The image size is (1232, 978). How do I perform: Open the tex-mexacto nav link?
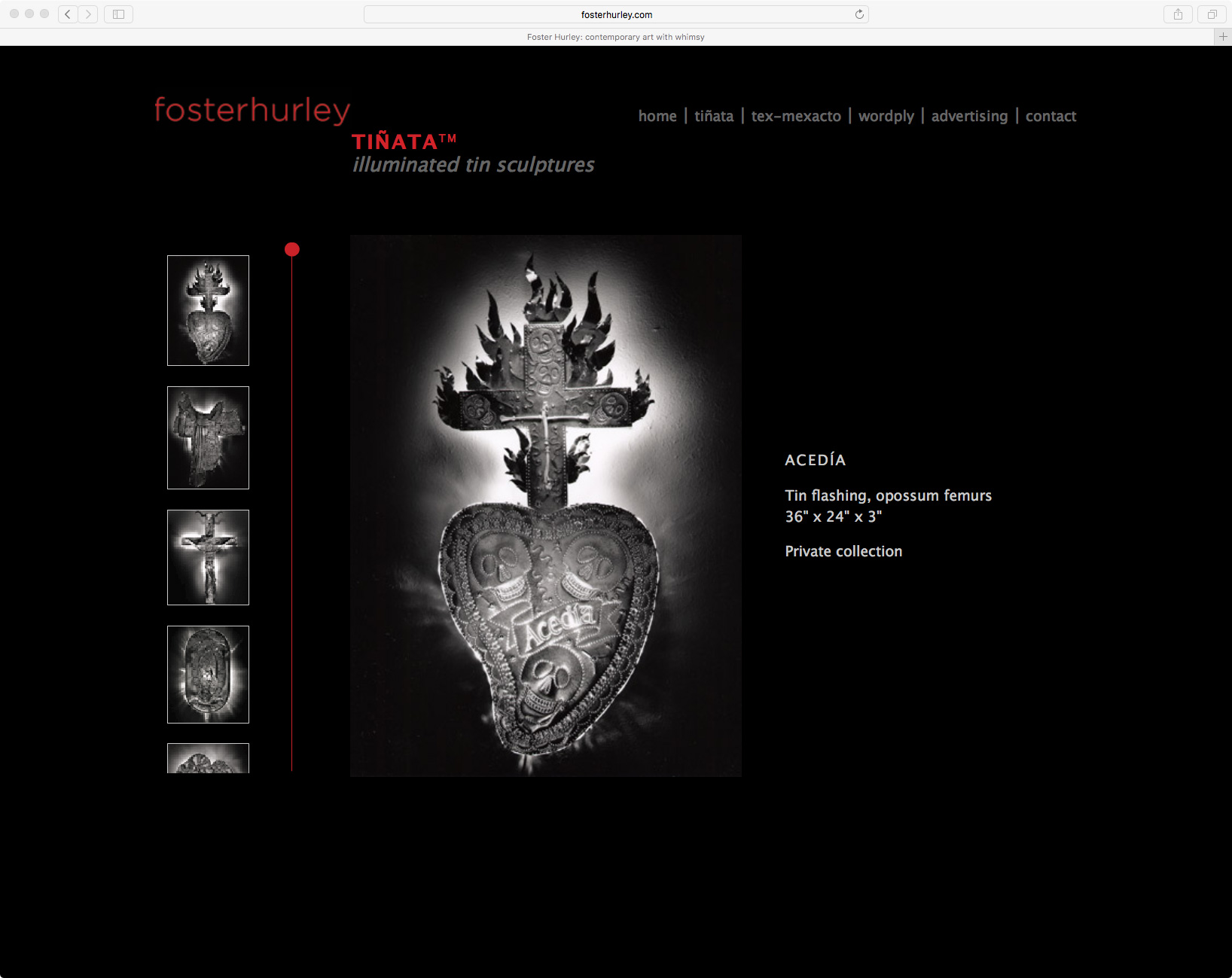tap(796, 116)
